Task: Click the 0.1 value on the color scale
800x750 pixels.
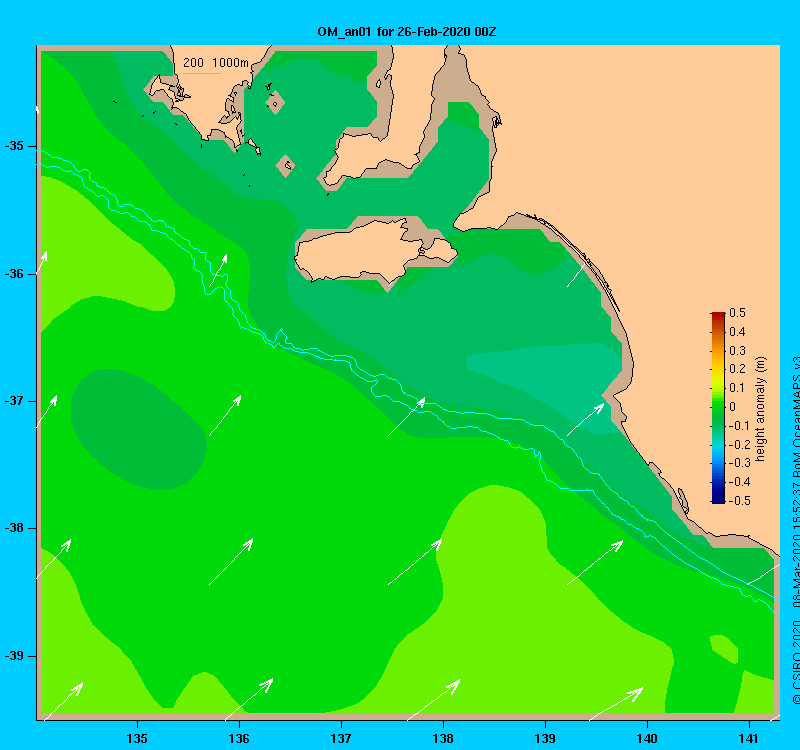Action: [737, 388]
